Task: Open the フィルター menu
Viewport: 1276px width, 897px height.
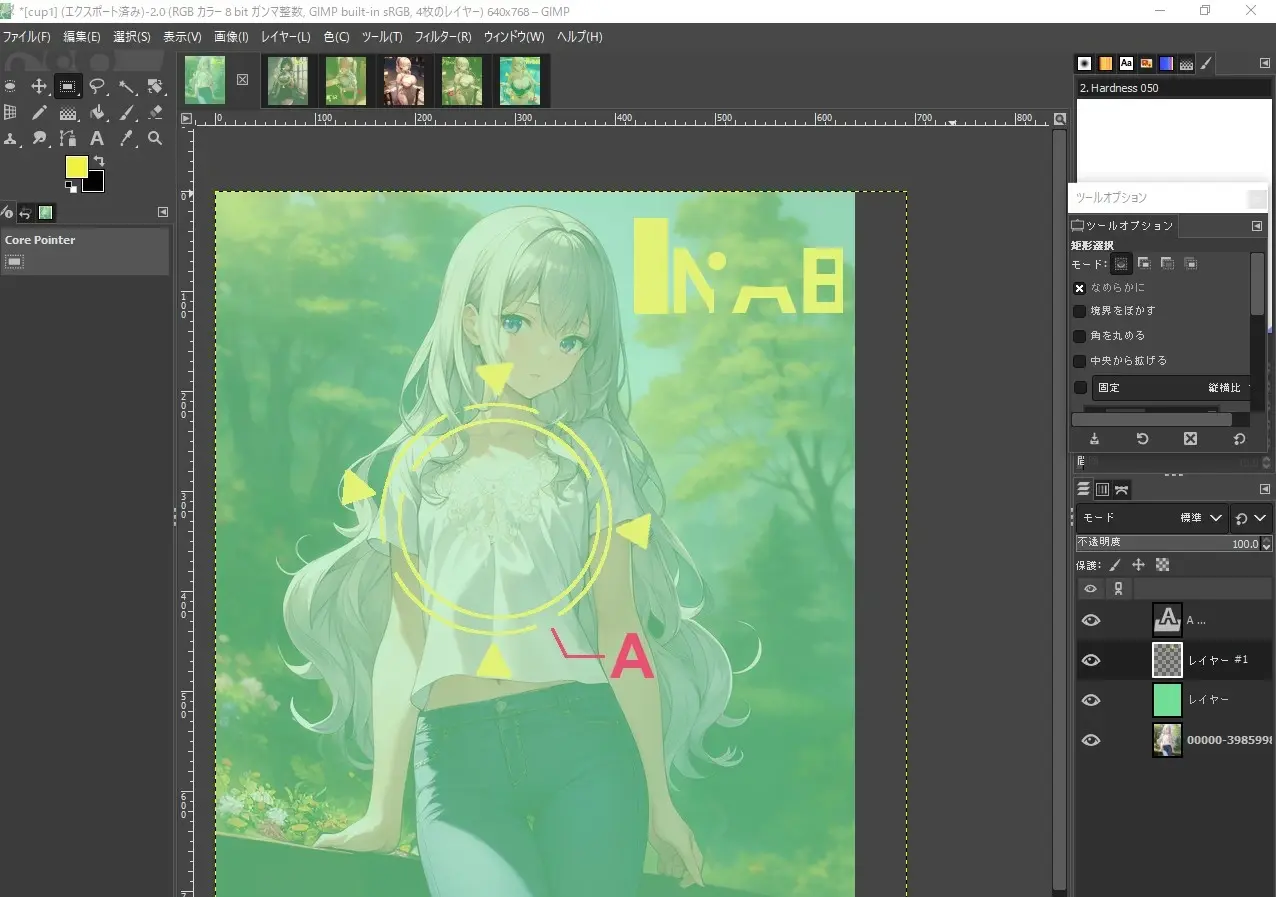Action: 444,37
